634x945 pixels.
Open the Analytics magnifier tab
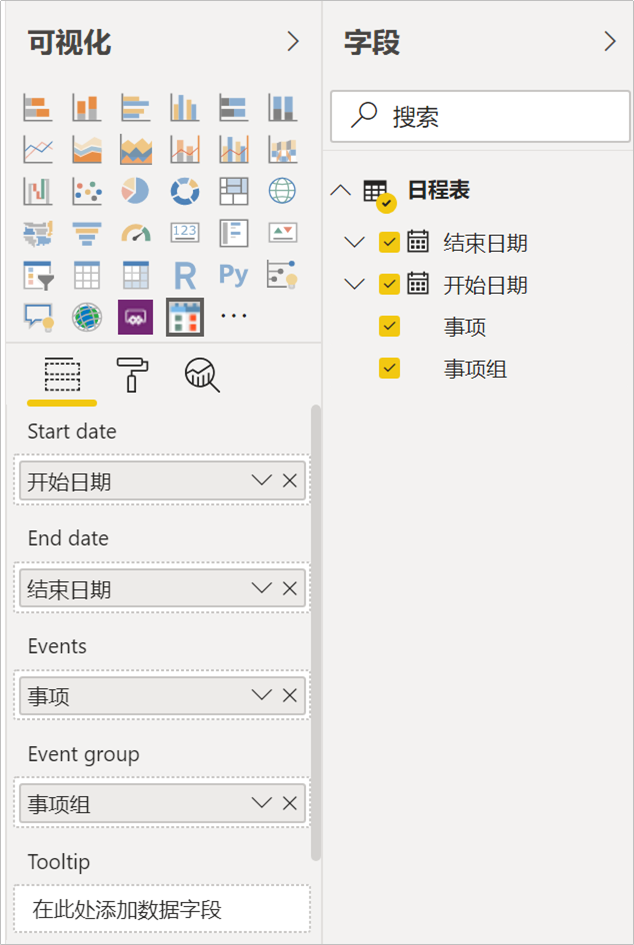tap(201, 375)
